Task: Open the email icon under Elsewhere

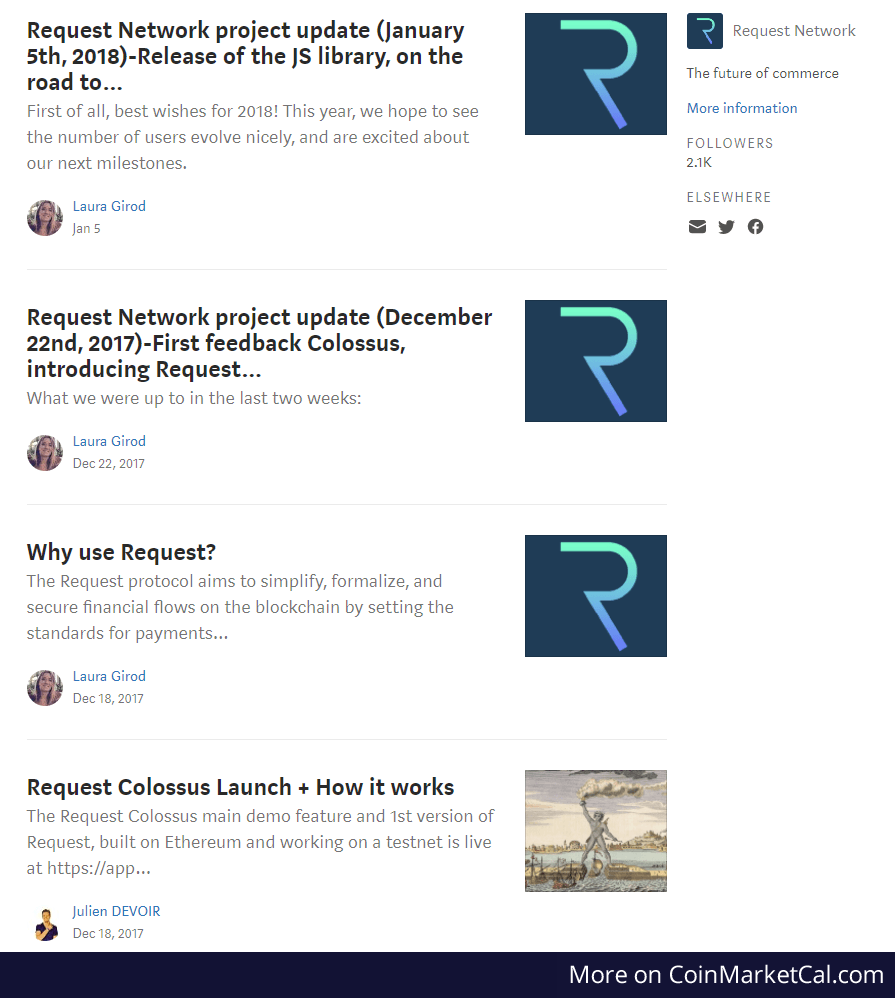Action: (697, 227)
